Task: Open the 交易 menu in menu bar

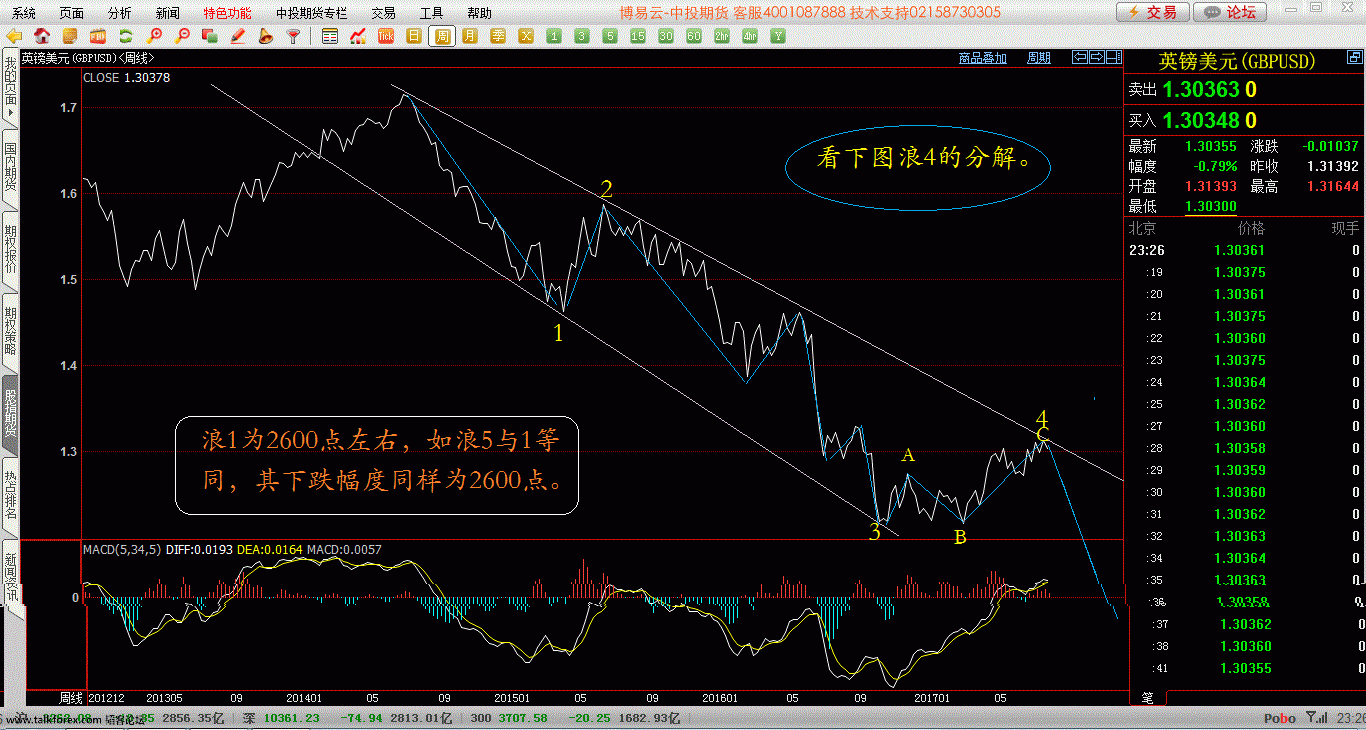Action: pos(383,13)
